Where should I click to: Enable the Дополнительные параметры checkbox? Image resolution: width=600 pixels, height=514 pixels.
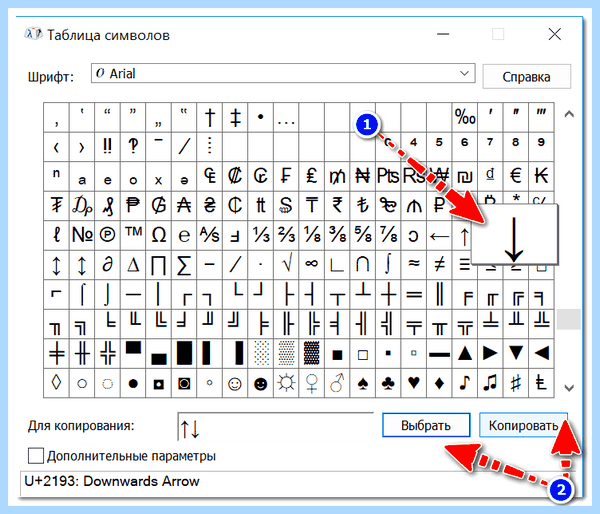tap(36, 456)
